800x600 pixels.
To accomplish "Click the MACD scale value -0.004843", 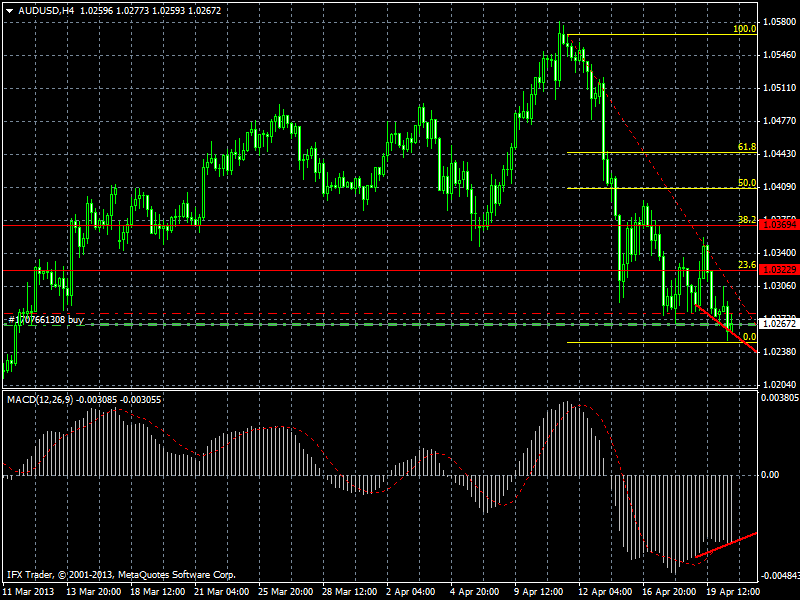I will click(x=780, y=576).
